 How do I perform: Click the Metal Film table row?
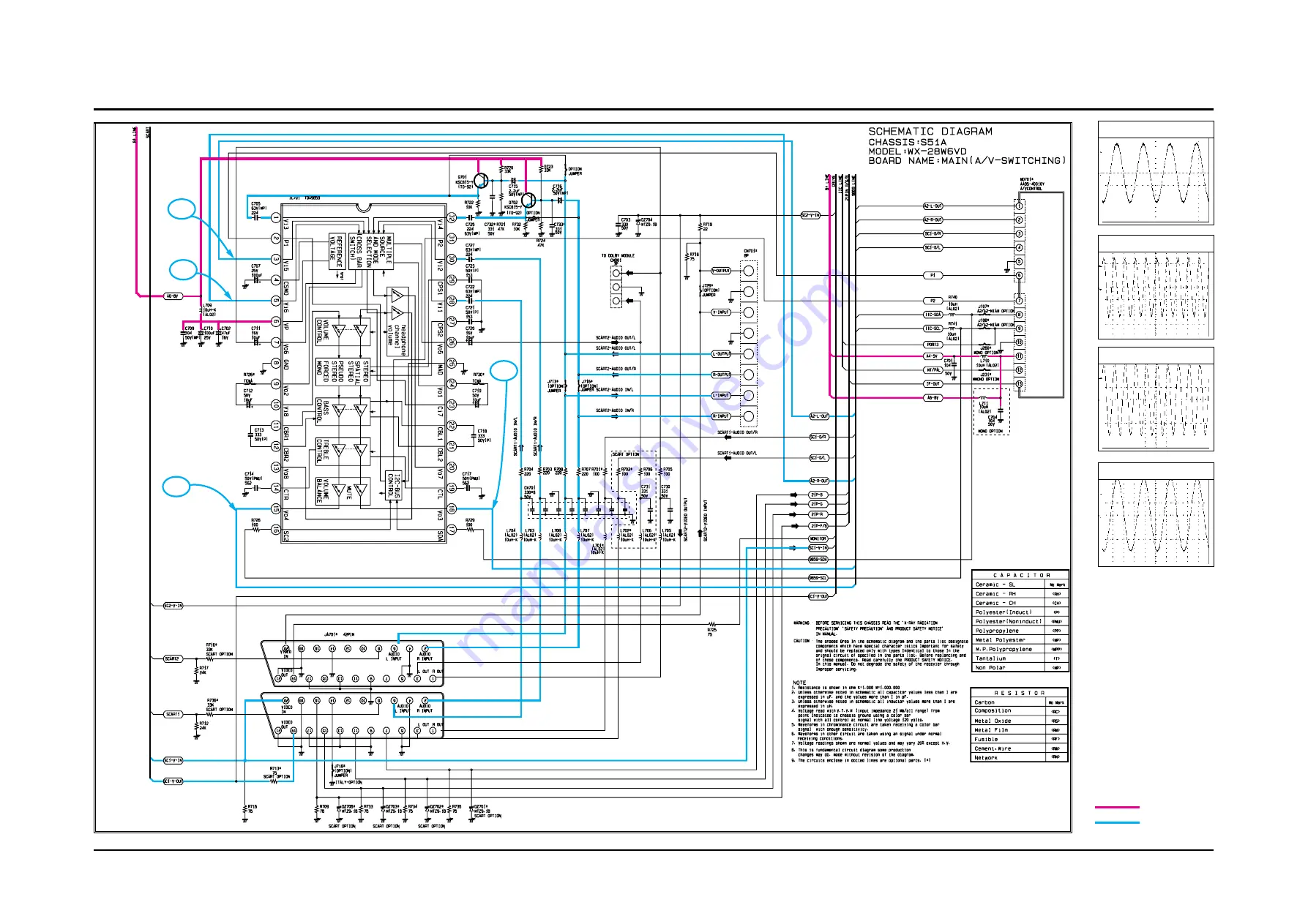pyautogui.click(x=1020, y=730)
